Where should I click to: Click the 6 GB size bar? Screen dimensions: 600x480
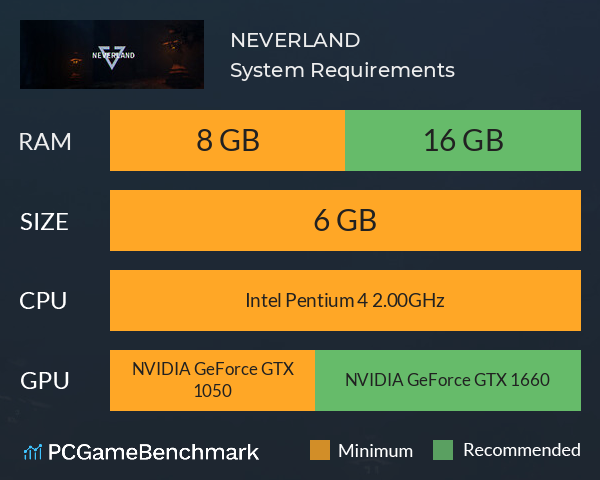(346, 220)
